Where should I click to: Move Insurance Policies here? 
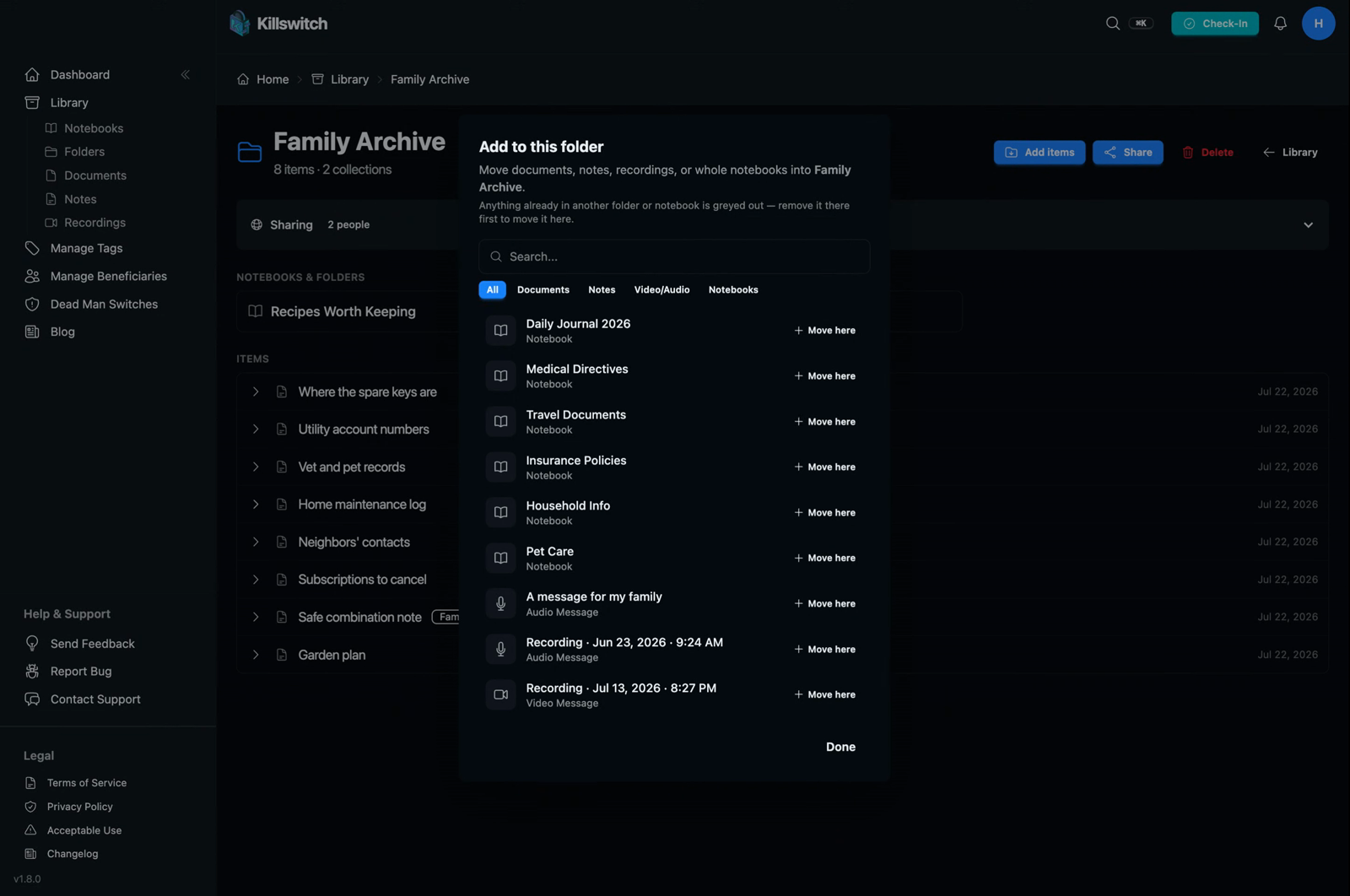824,467
